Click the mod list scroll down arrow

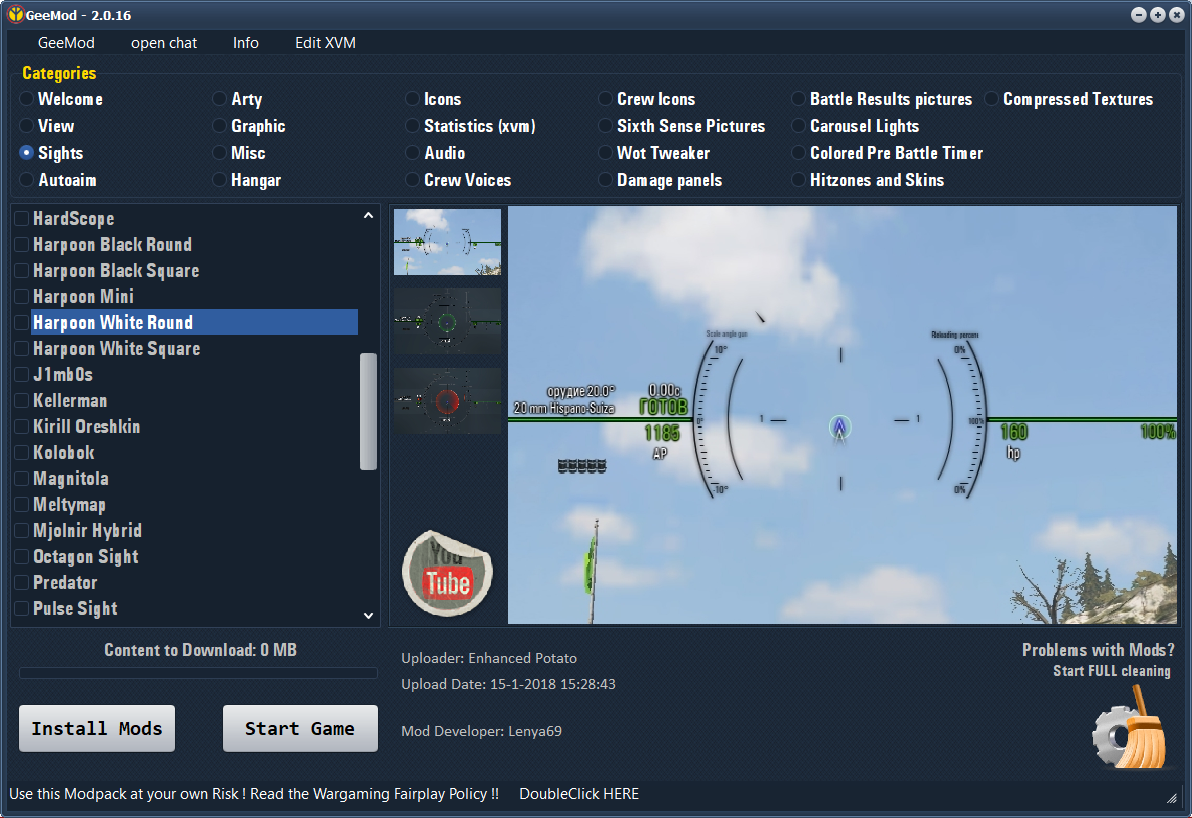pos(368,616)
